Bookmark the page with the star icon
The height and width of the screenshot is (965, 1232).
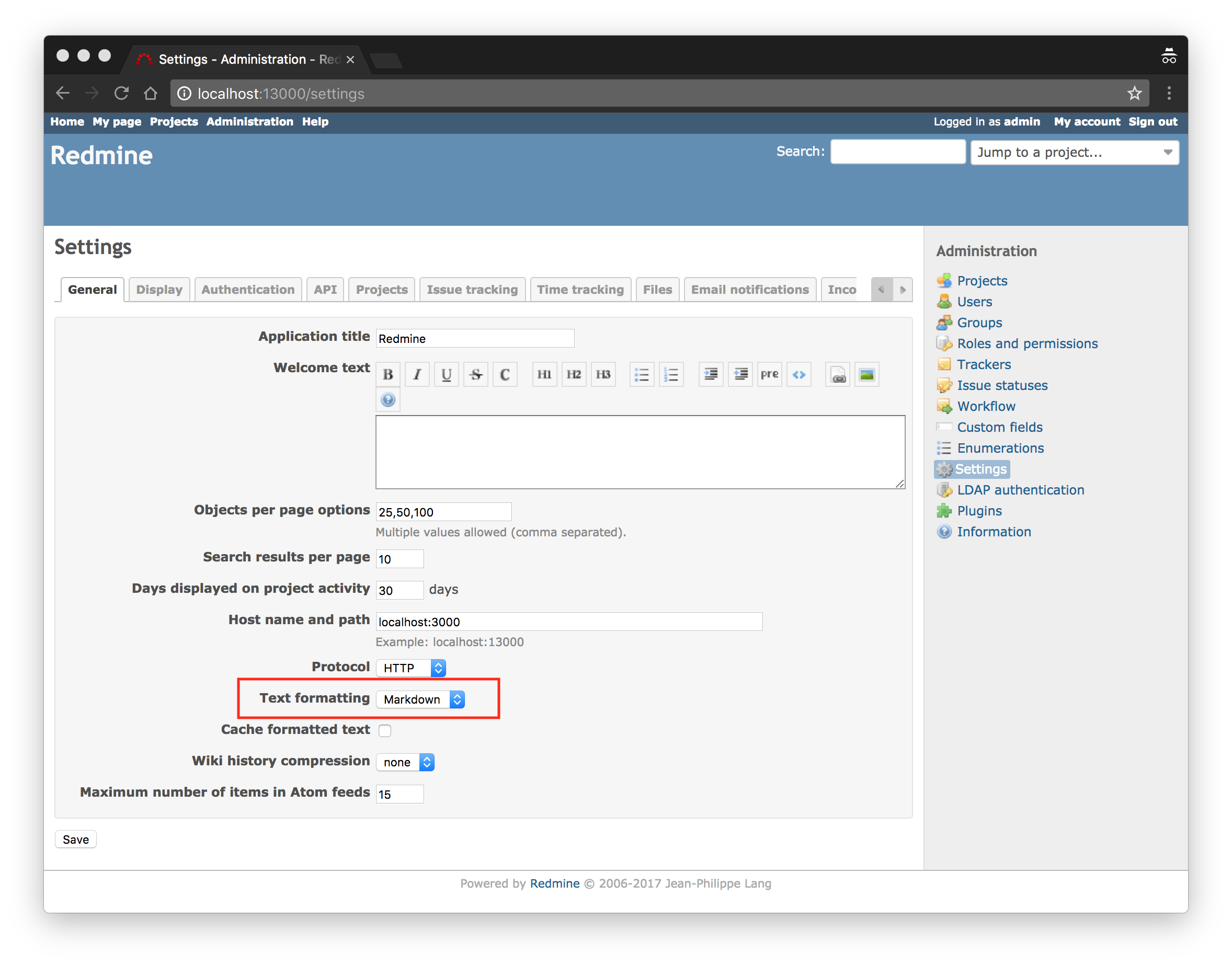point(1134,93)
